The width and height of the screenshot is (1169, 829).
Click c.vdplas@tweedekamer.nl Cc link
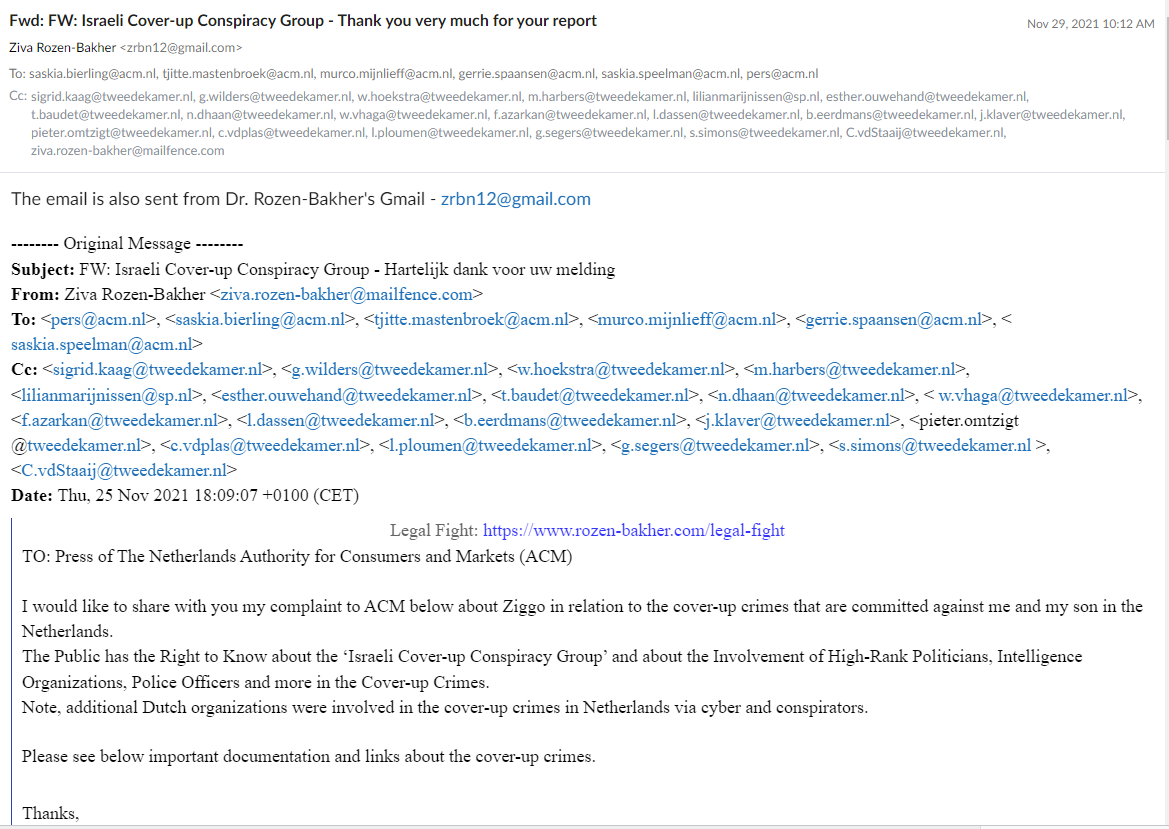tap(265, 446)
